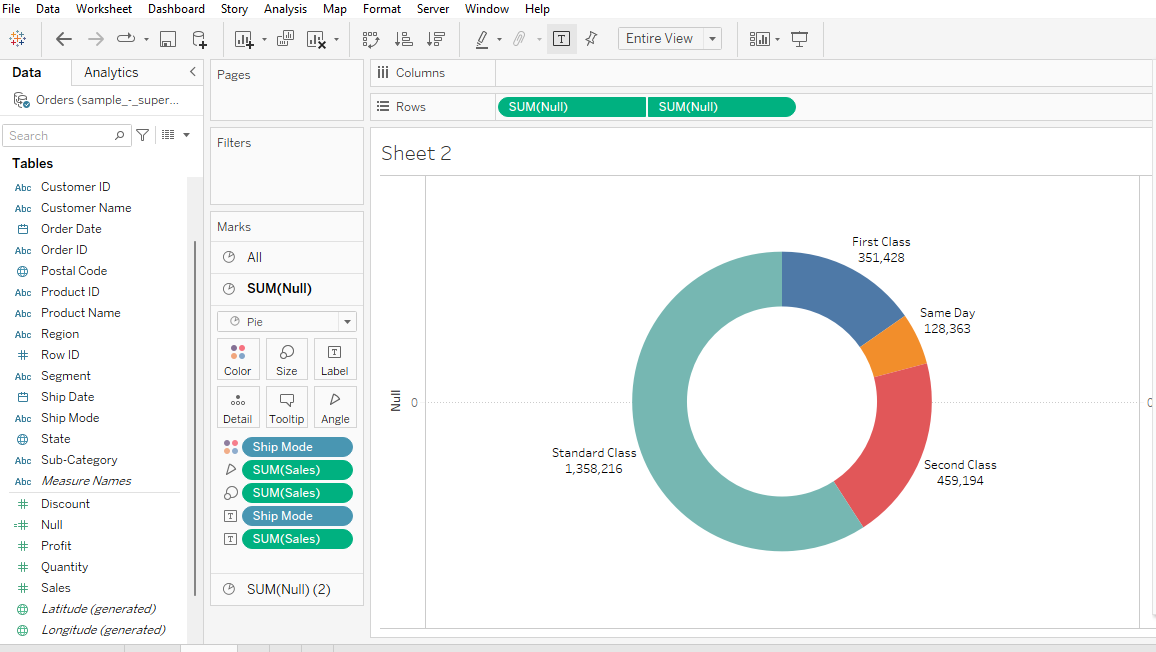This screenshot has width=1156, height=652.
Task: Click the Ship Mode pill on Color
Action: [297, 446]
